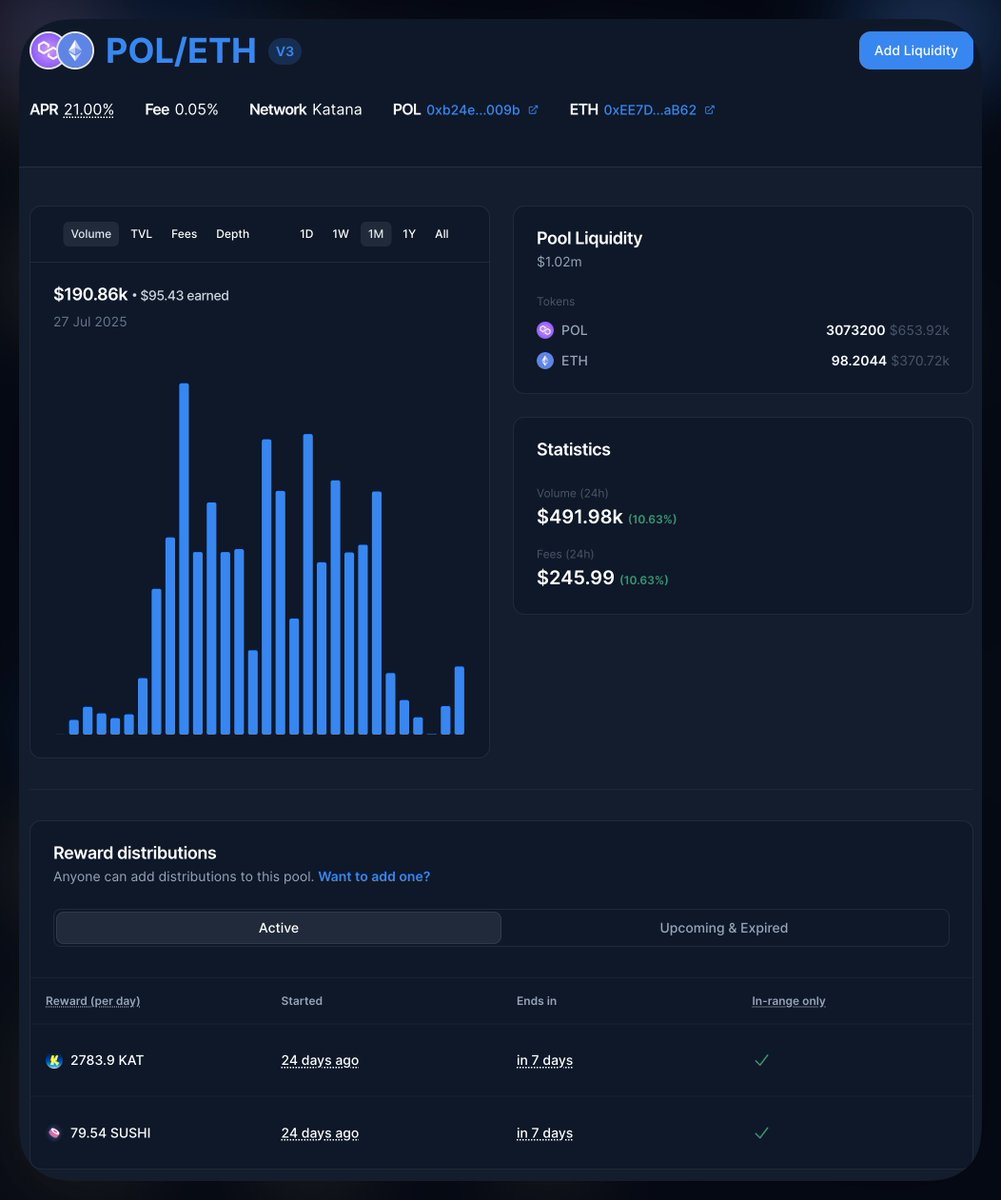
Task: Click tallest bar in volume chart
Action: (184, 559)
